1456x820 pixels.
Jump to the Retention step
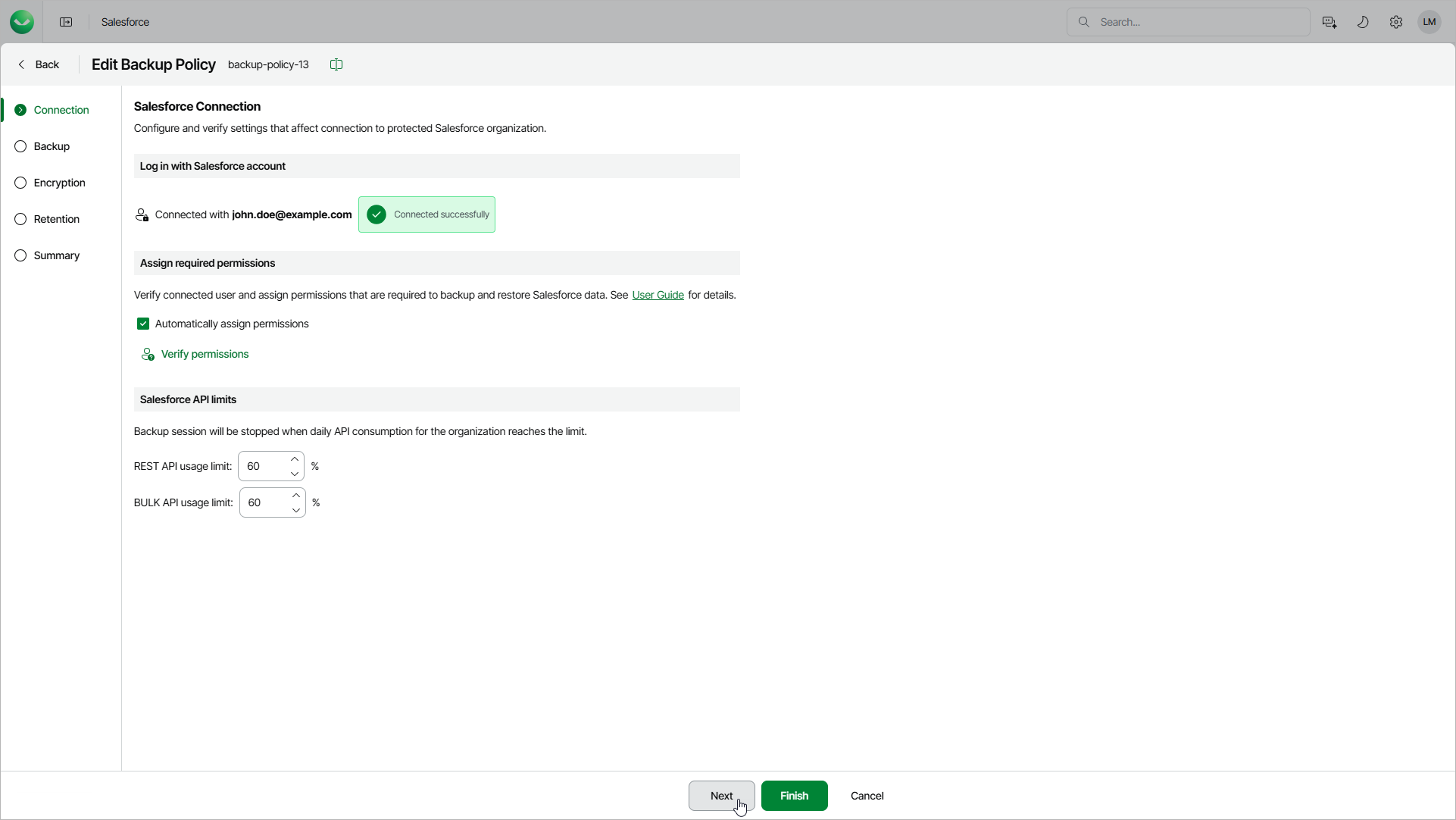tap(56, 219)
